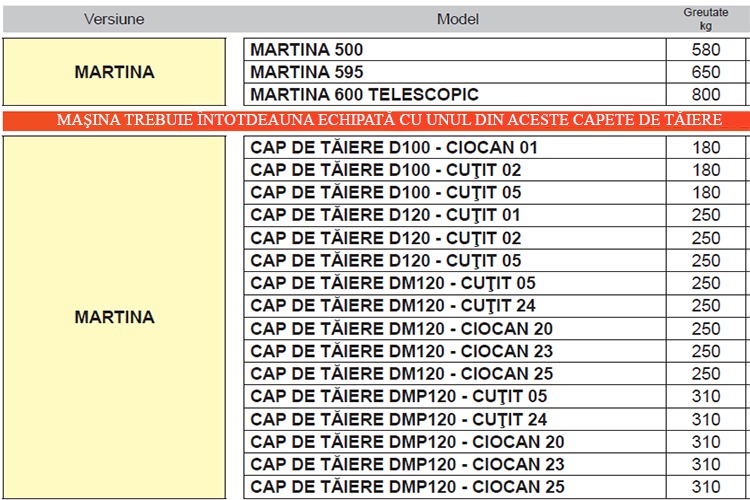Click the Model column header
750x500 pixels.
coord(457,19)
